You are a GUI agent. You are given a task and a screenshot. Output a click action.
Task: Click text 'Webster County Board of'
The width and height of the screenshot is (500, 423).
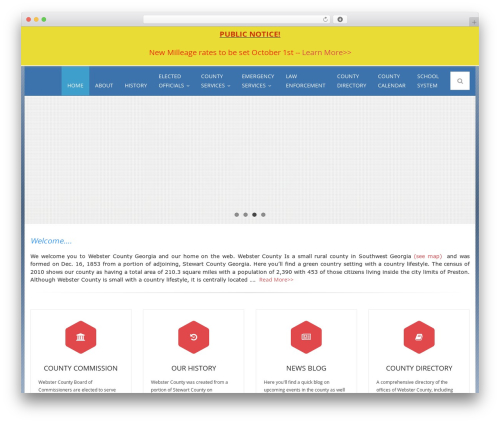(65, 382)
